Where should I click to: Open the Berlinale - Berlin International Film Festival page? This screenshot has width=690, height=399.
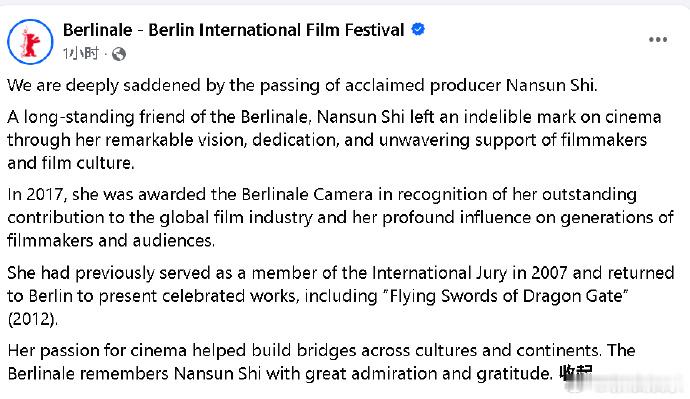[x=233, y=30]
